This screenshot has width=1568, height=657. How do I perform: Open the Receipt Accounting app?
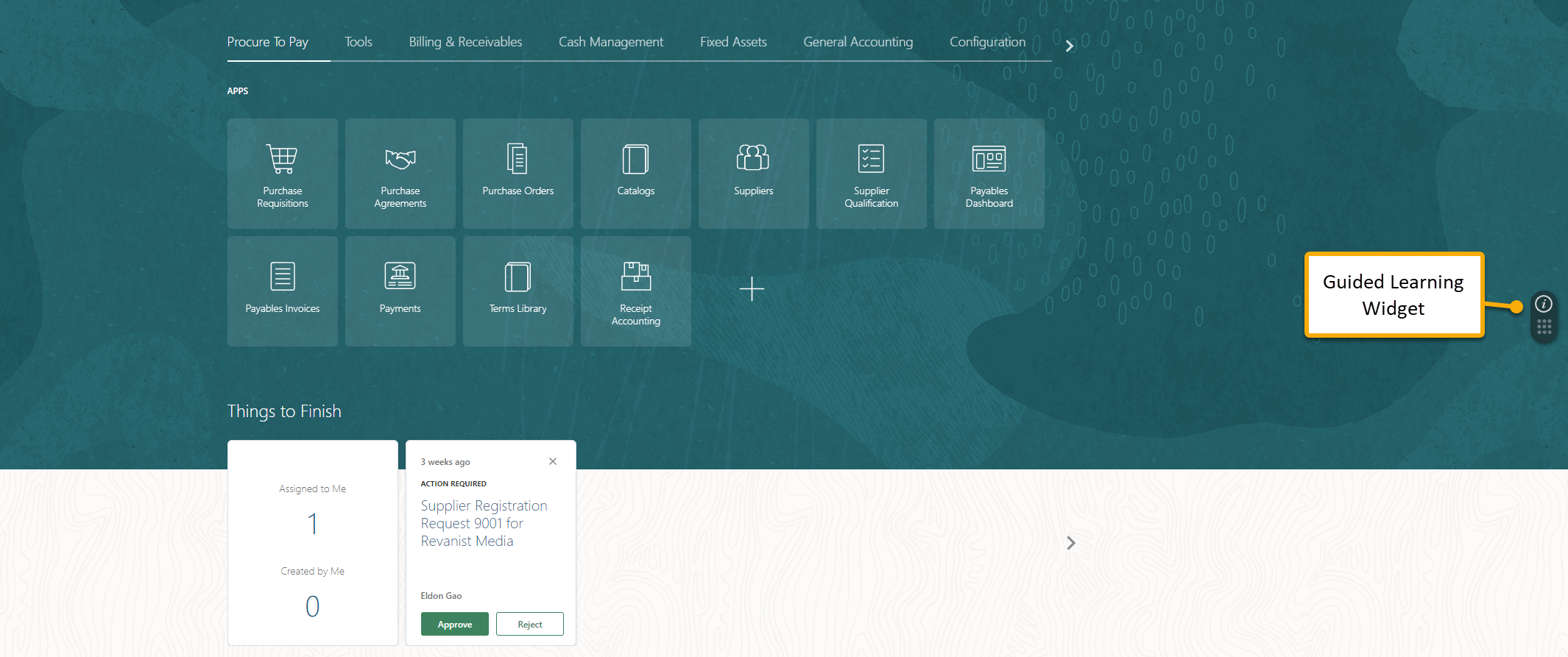(x=635, y=291)
